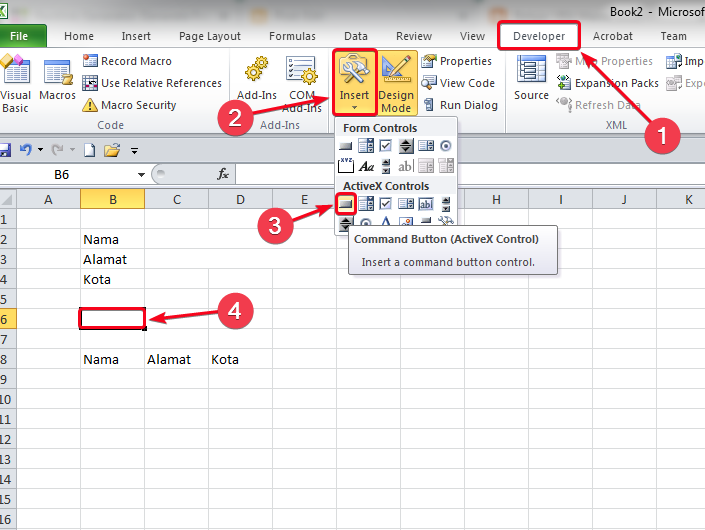Toggle Design Mode
This screenshot has width=705, height=530.
coord(396,83)
